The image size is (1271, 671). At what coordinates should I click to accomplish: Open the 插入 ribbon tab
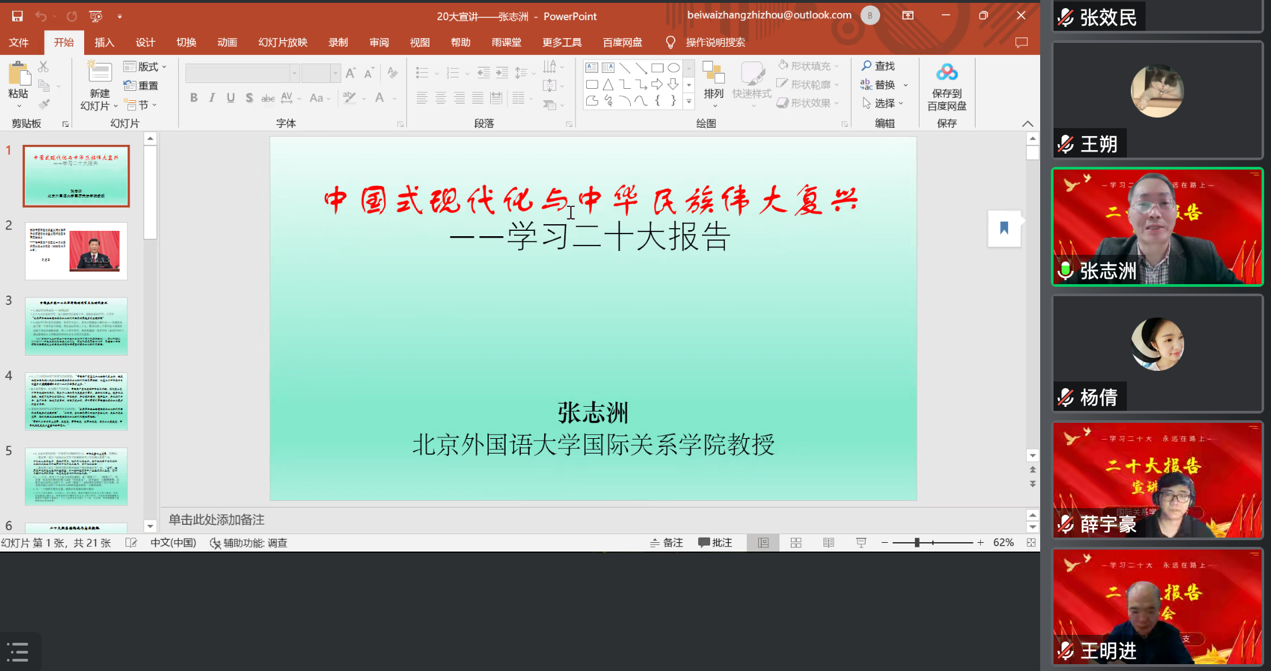[x=104, y=43]
